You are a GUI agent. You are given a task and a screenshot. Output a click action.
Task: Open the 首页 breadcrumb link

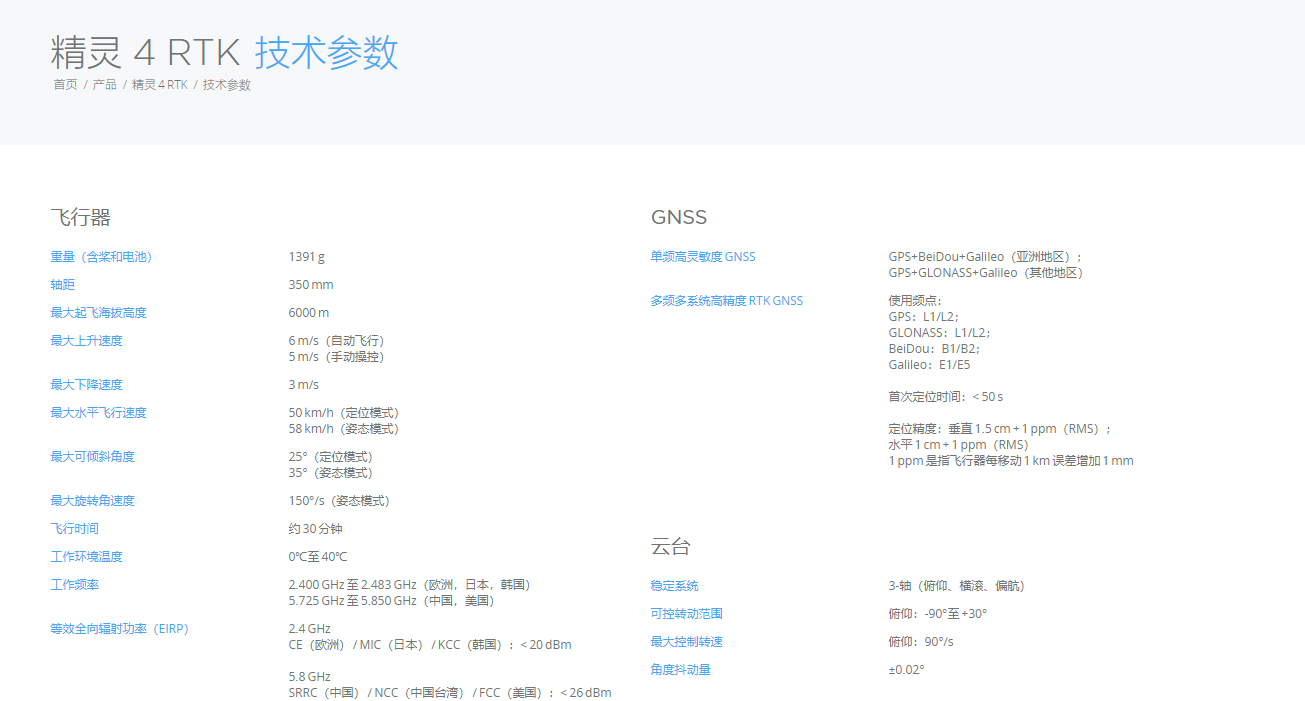click(65, 85)
